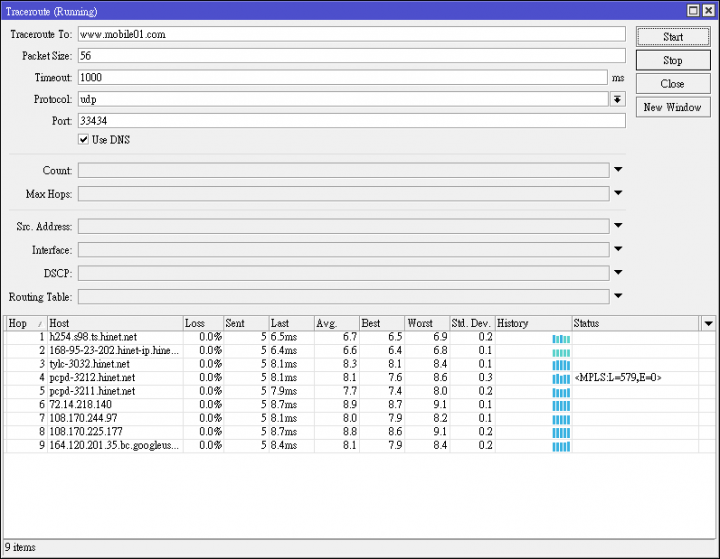Image resolution: width=720 pixels, height=559 pixels.
Task: Sort by Worst column header
Action: [x=428, y=323]
